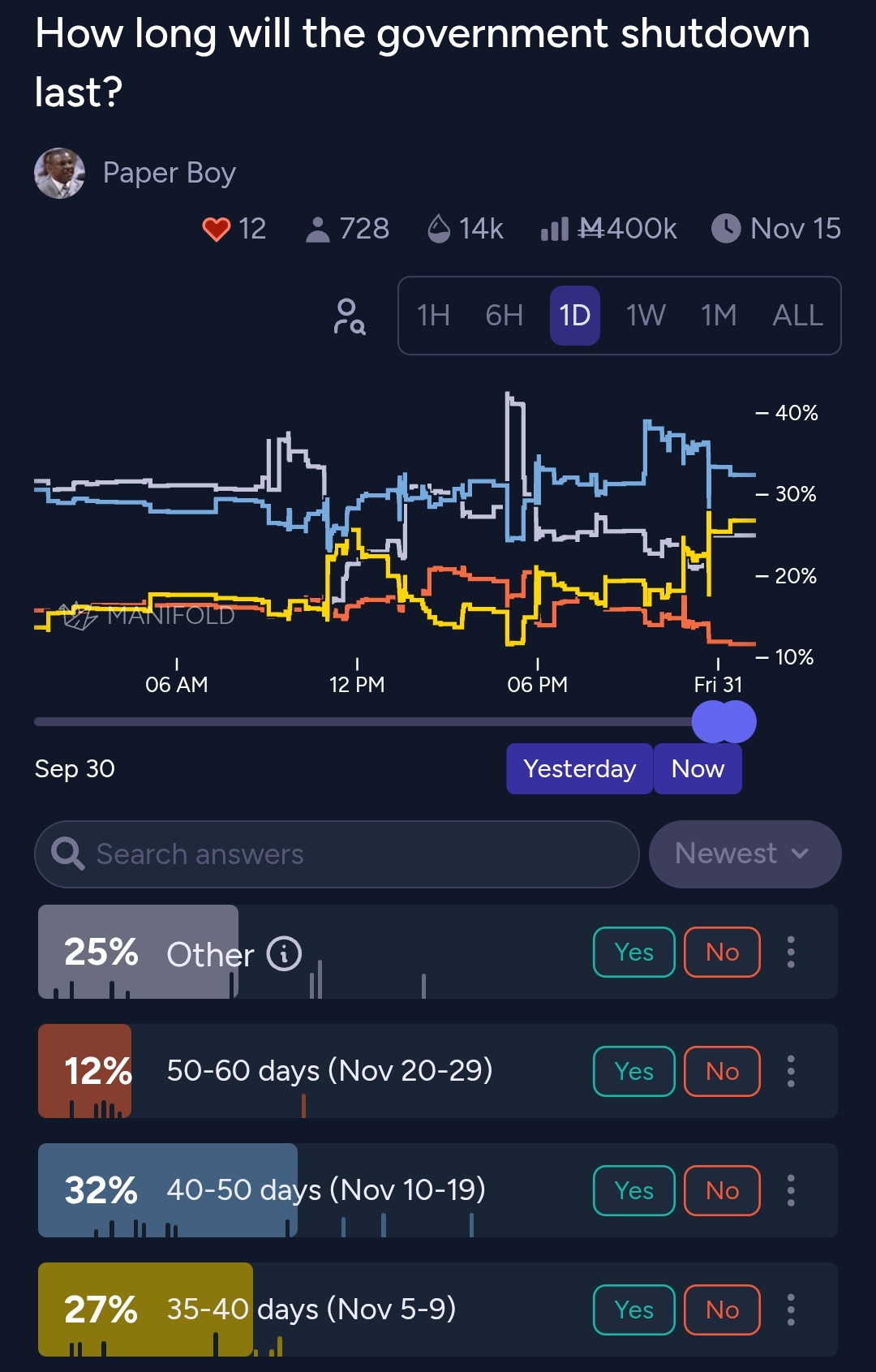The image size is (876, 1372).
Task: Click the timeline range slider handle
Action: [x=724, y=722]
